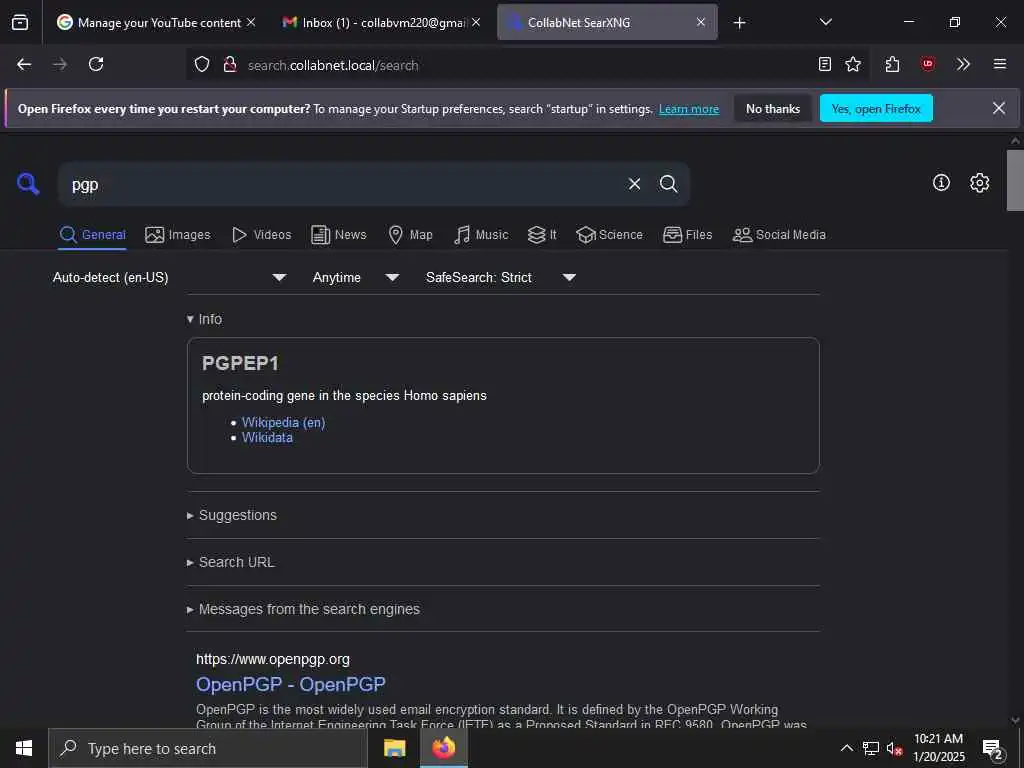
Task: Expand the Search URL section
Action: pyautogui.click(x=231, y=562)
